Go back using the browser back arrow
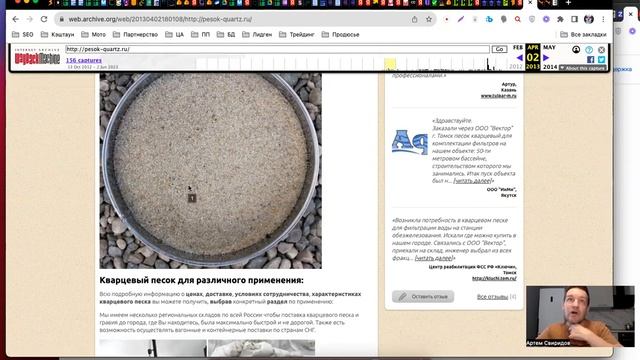 16,19
